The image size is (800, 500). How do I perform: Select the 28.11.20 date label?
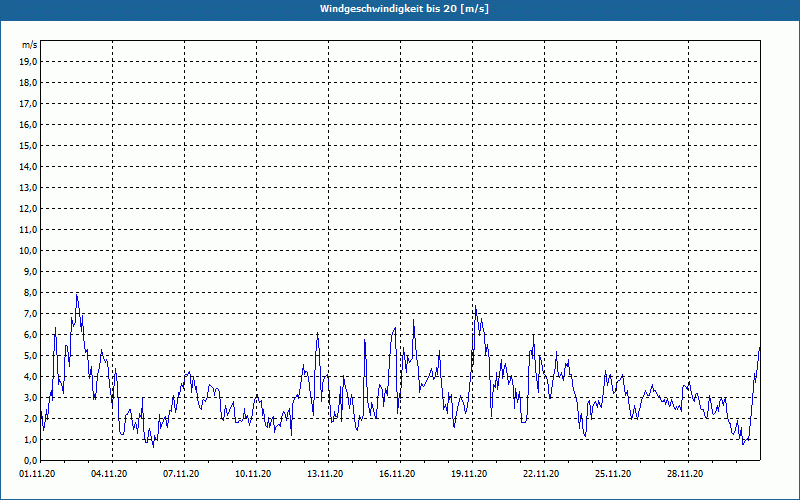685,473
